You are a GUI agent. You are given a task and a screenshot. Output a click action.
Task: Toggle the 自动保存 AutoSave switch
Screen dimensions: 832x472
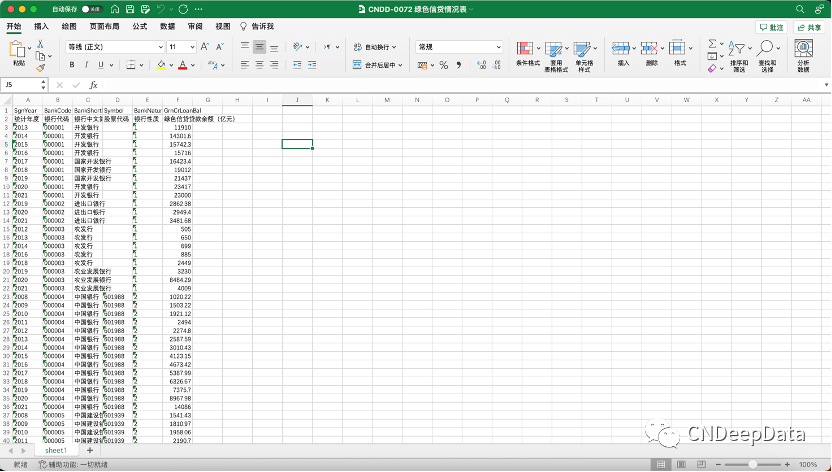(x=92, y=9)
